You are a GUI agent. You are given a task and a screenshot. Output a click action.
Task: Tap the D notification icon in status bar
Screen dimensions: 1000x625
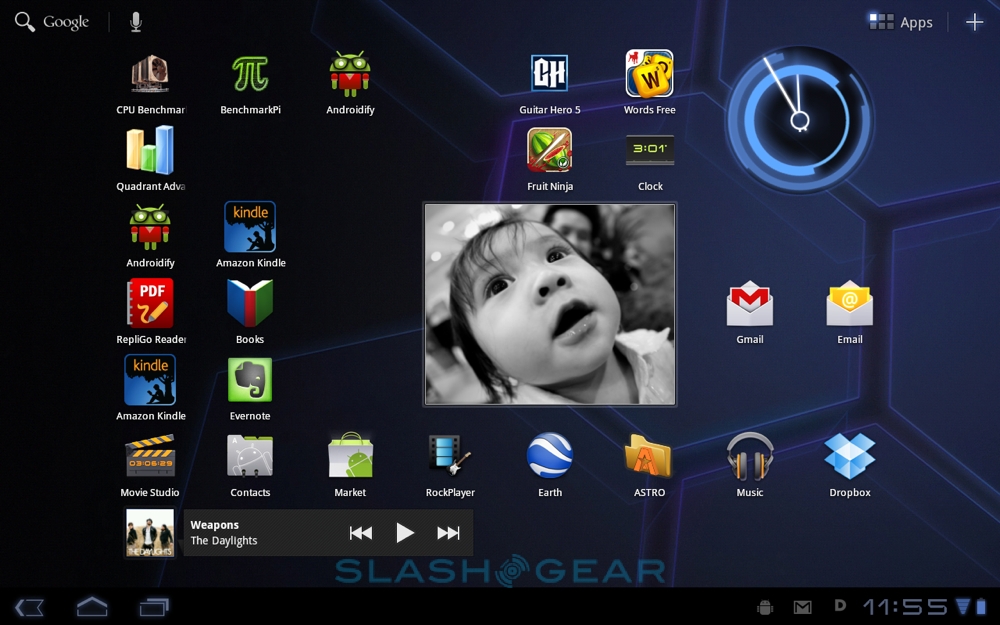[839, 606]
